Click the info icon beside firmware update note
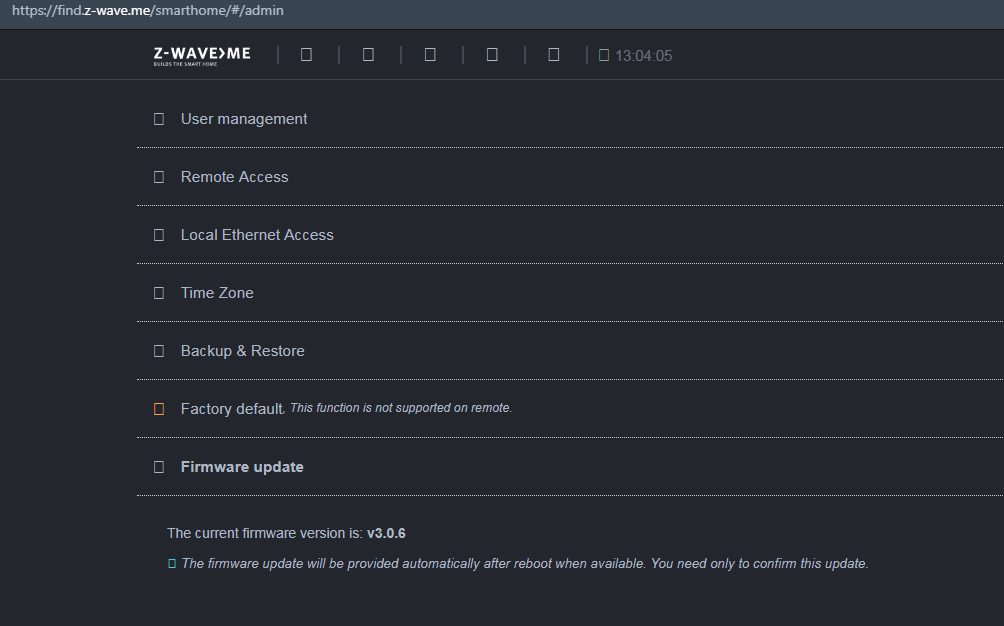 [172, 564]
